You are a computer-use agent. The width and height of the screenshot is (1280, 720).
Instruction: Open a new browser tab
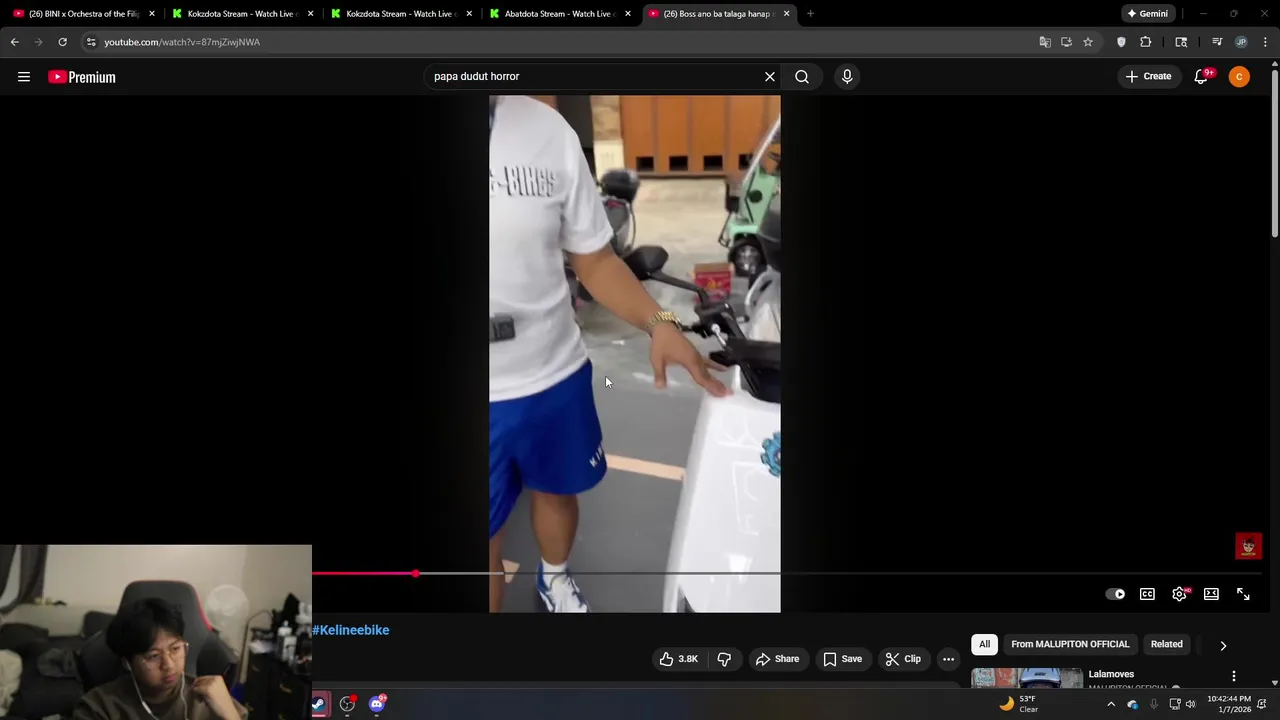click(x=810, y=14)
